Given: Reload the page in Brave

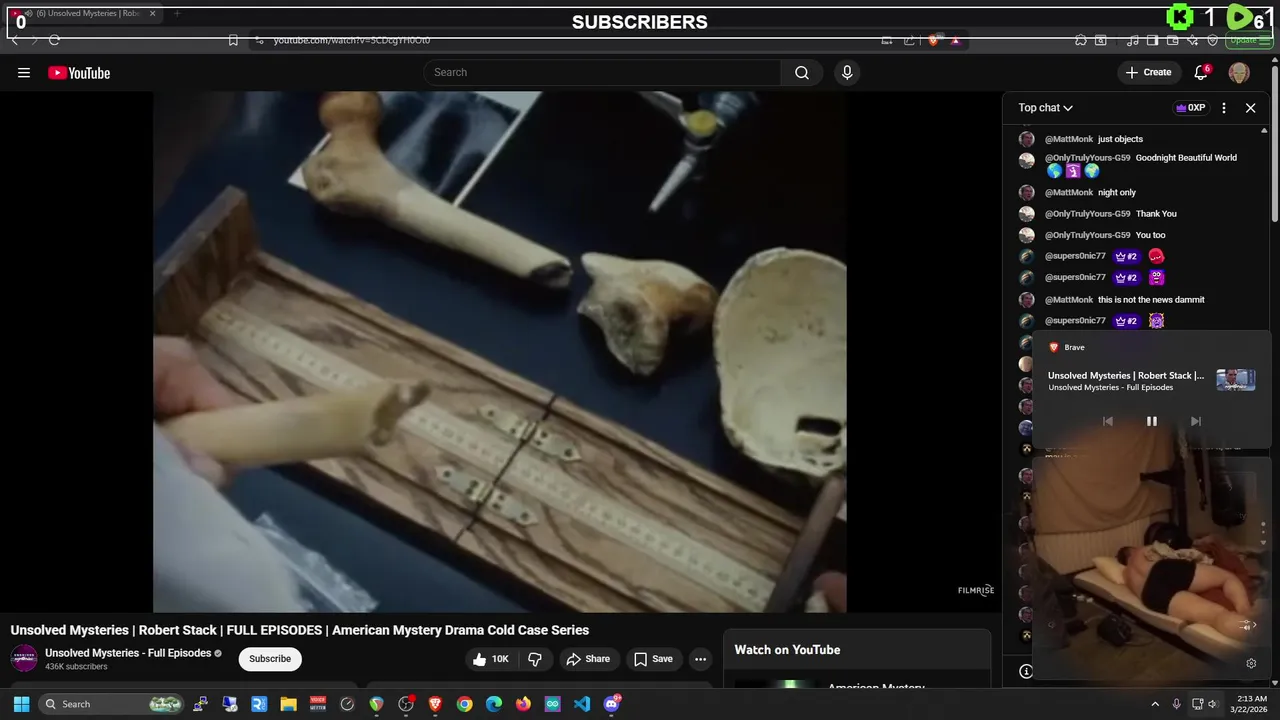Looking at the screenshot, I should (54, 40).
